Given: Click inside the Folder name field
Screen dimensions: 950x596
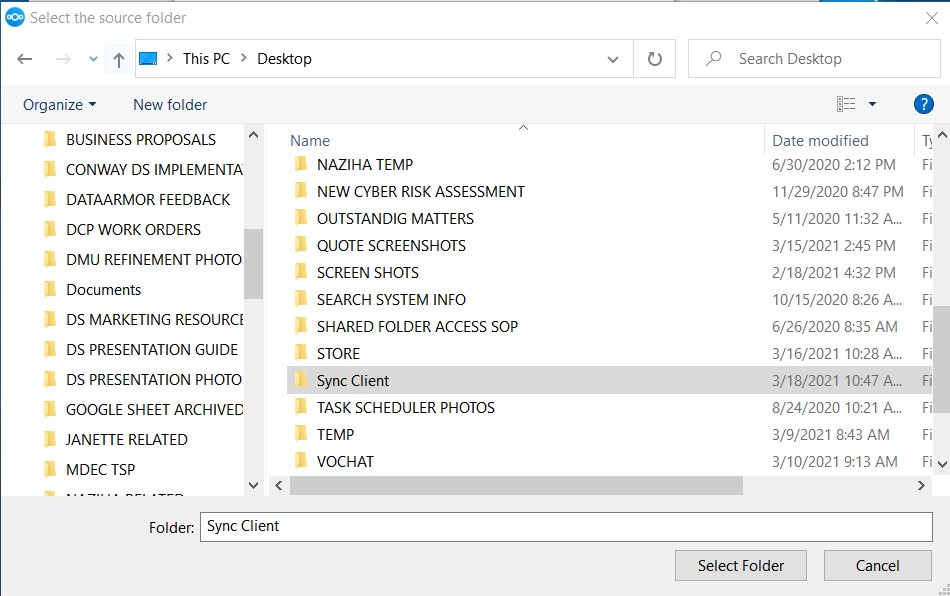Looking at the screenshot, I should [566, 526].
